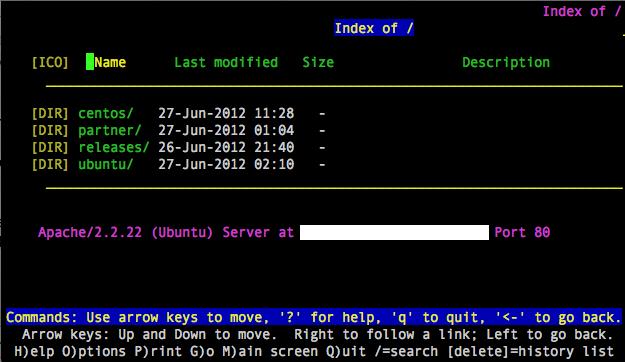This screenshot has width=625, height=362.
Task: Click the Q)uit command
Action: [346, 352]
